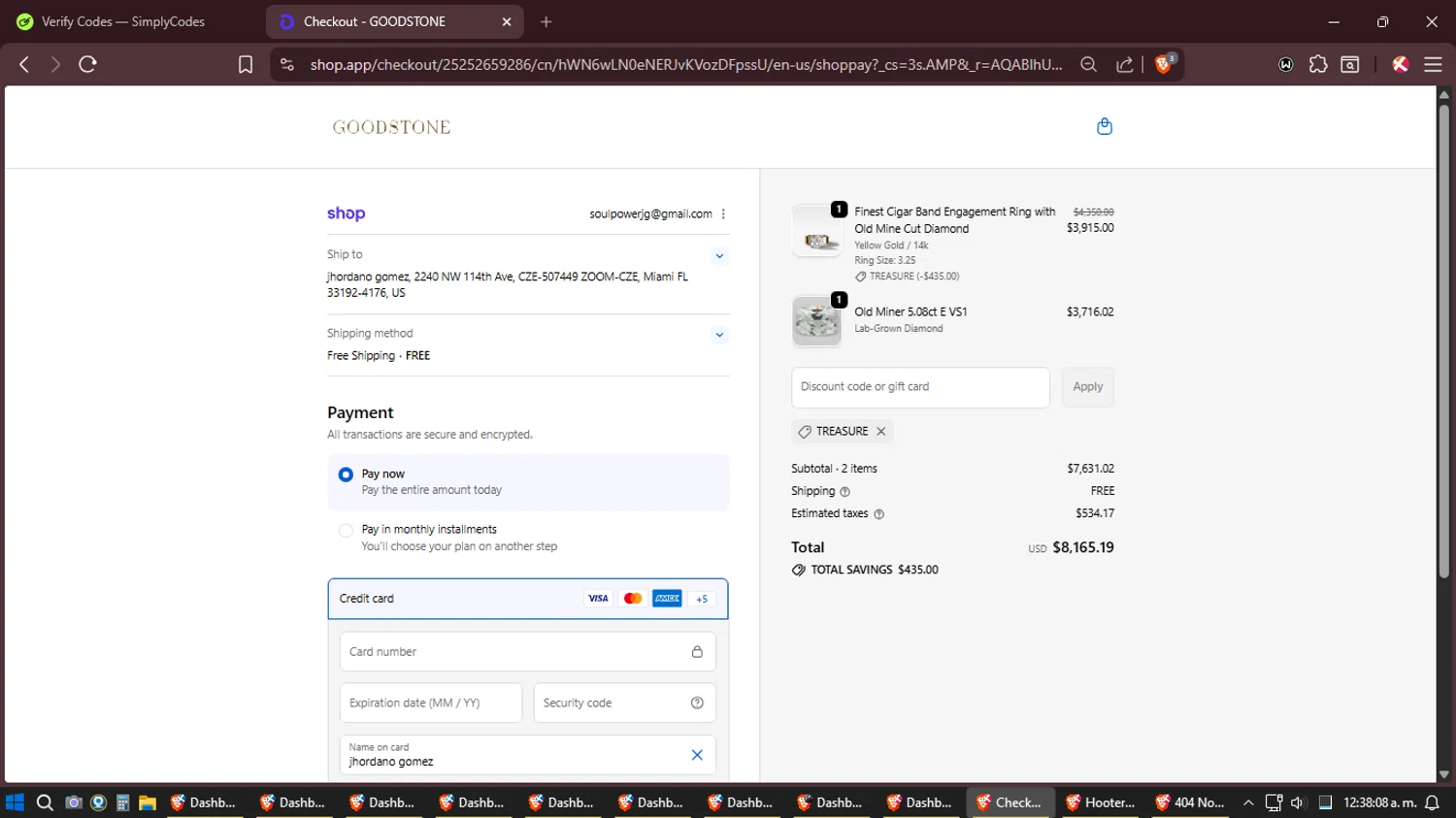
Task: Share this page using the share icon
Action: click(1125, 64)
